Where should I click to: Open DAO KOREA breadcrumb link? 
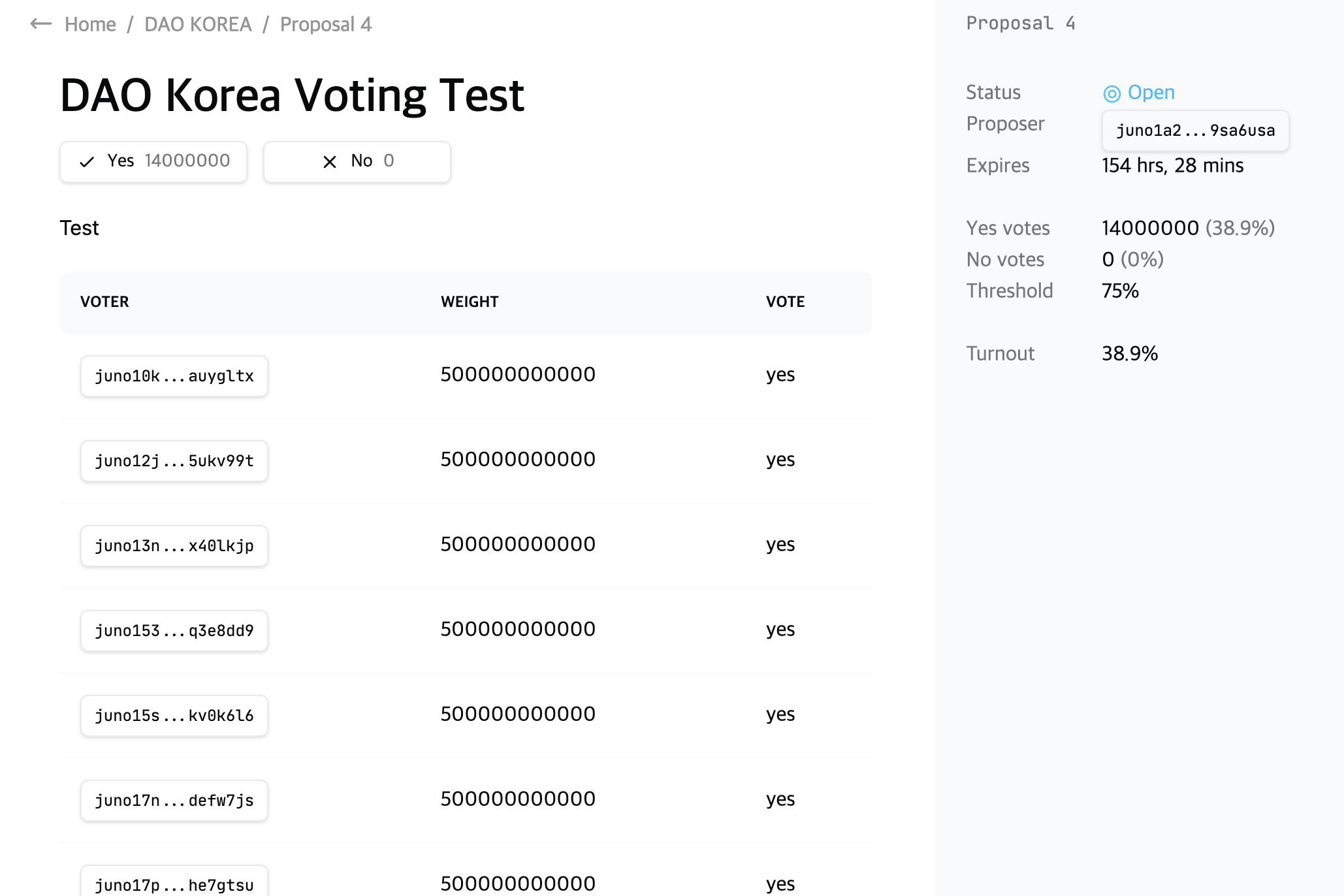198,24
